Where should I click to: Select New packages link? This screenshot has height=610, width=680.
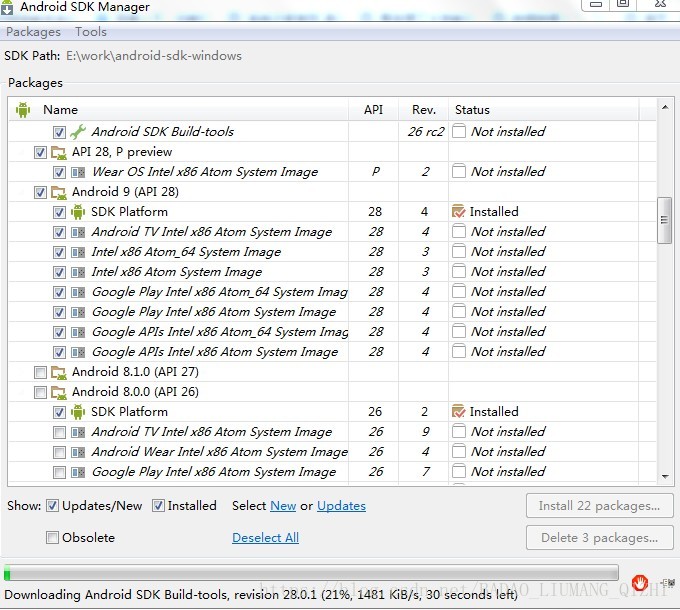[x=283, y=506]
